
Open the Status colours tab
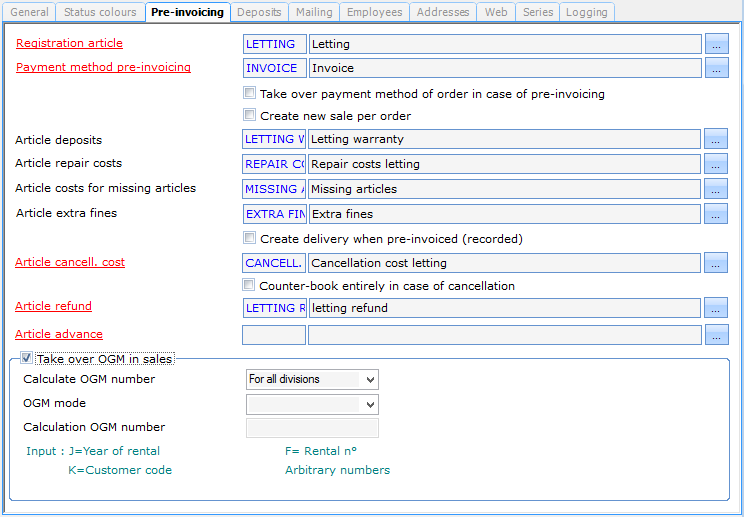[100, 12]
